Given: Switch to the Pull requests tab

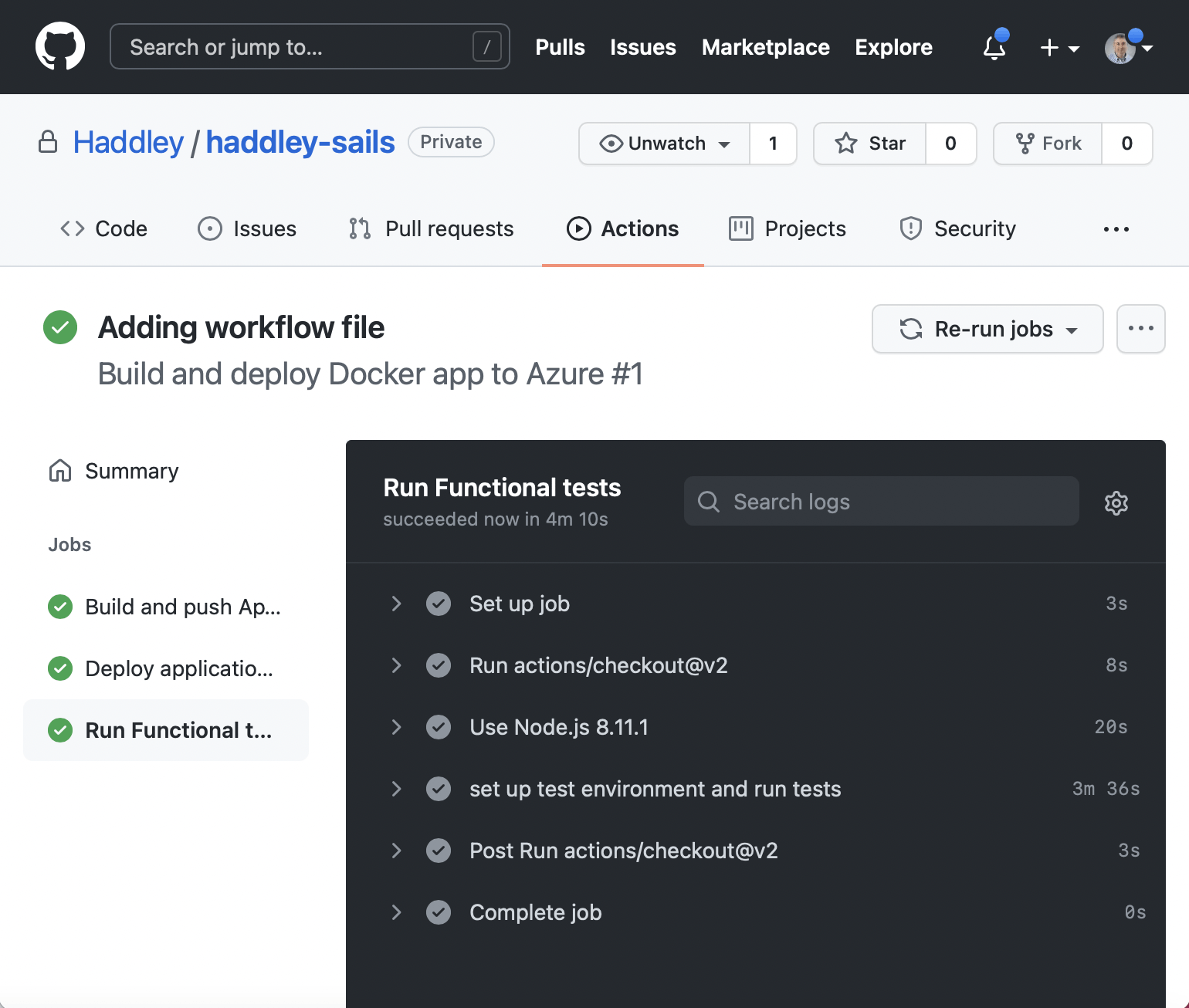Looking at the screenshot, I should click(x=431, y=229).
